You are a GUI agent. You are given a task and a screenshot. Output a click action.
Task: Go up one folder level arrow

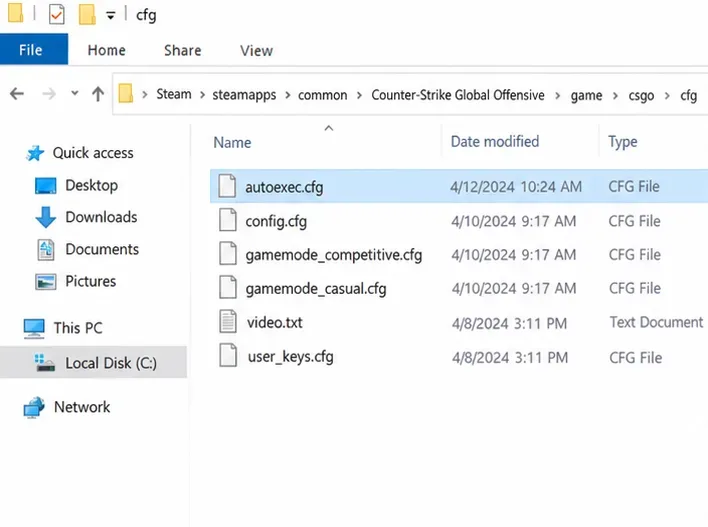(x=98, y=94)
